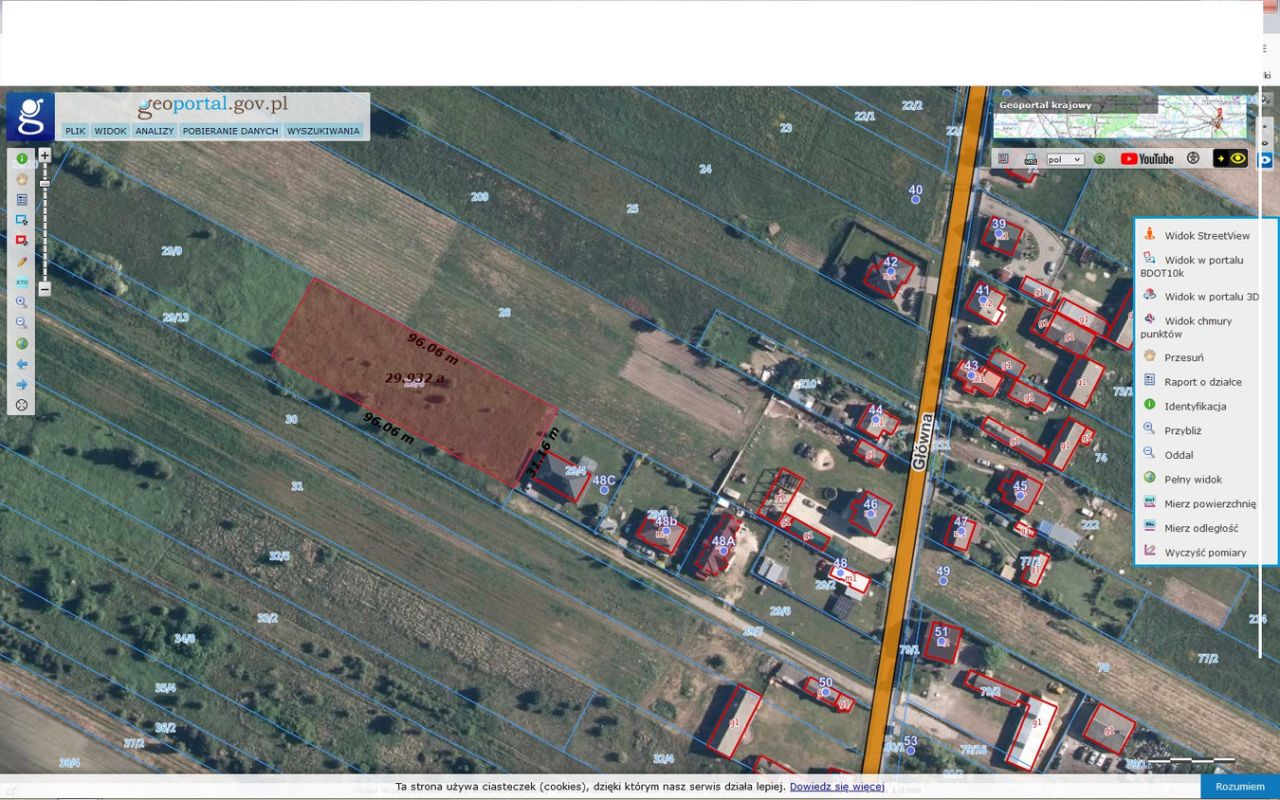This screenshot has height=800, width=1280.
Task: Enable the arrow accessibility toggle
Action: [1221, 158]
